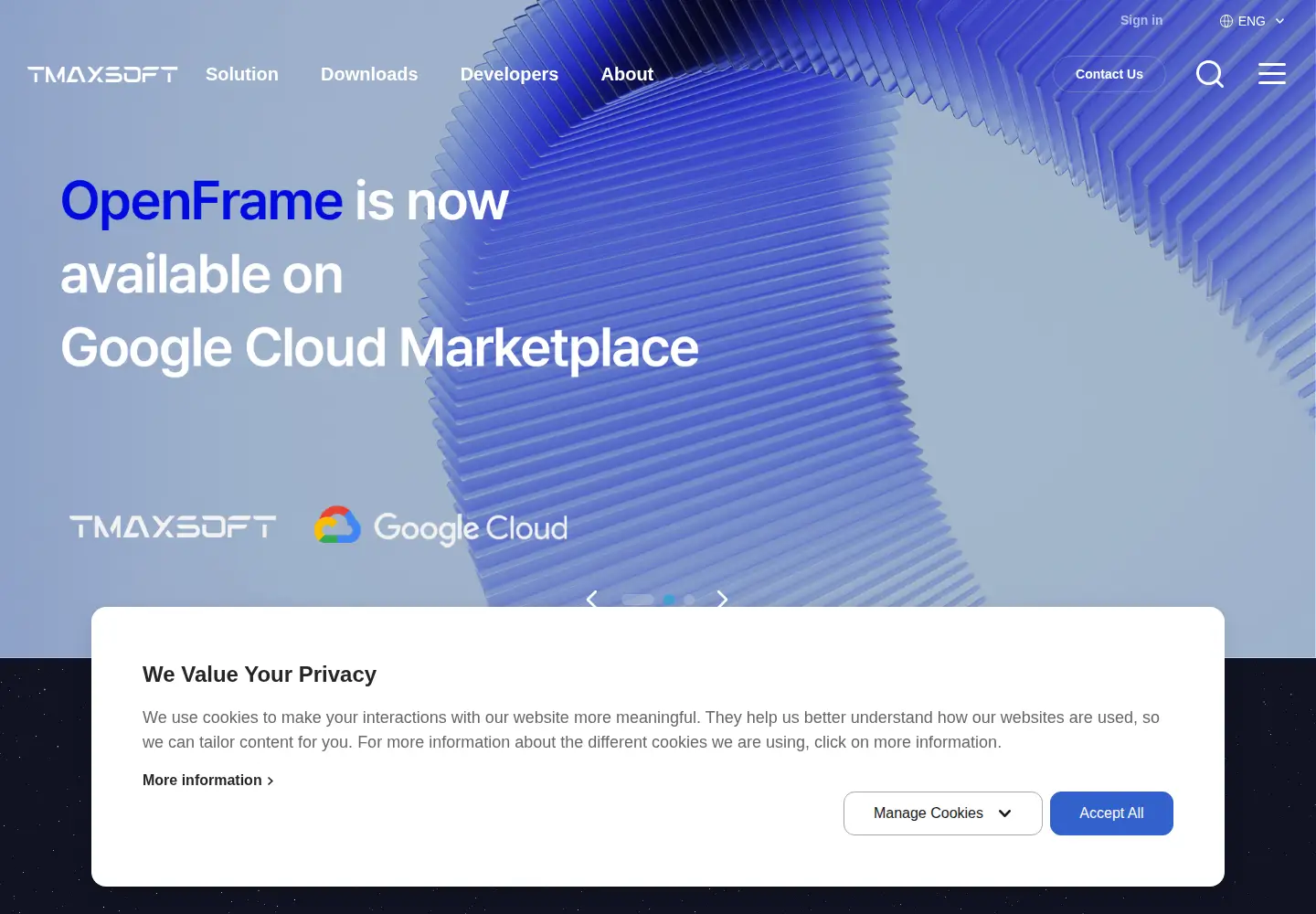Viewport: 1316px width, 914px height.
Task: Open the site search via magnifier icon
Action: click(x=1210, y=74)
